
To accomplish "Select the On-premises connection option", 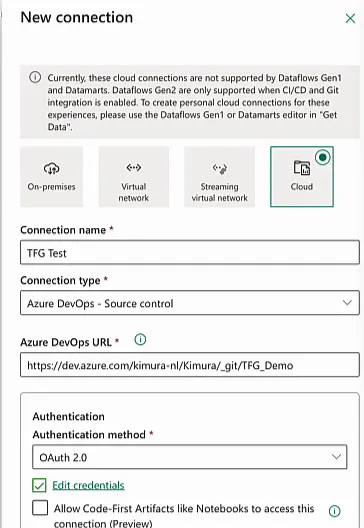I will tap(52, 177).
